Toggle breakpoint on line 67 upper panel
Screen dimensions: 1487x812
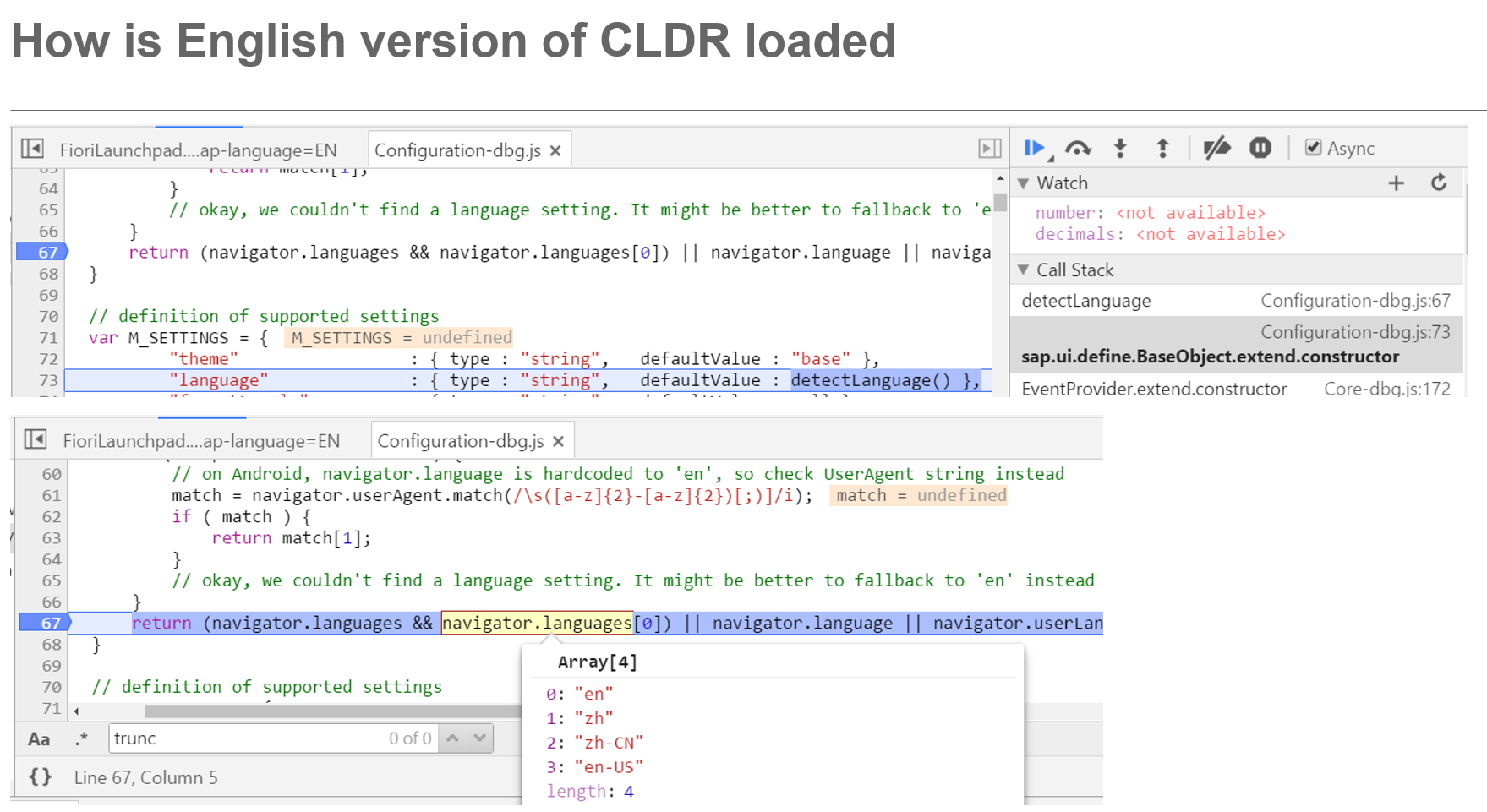(44, 252)
